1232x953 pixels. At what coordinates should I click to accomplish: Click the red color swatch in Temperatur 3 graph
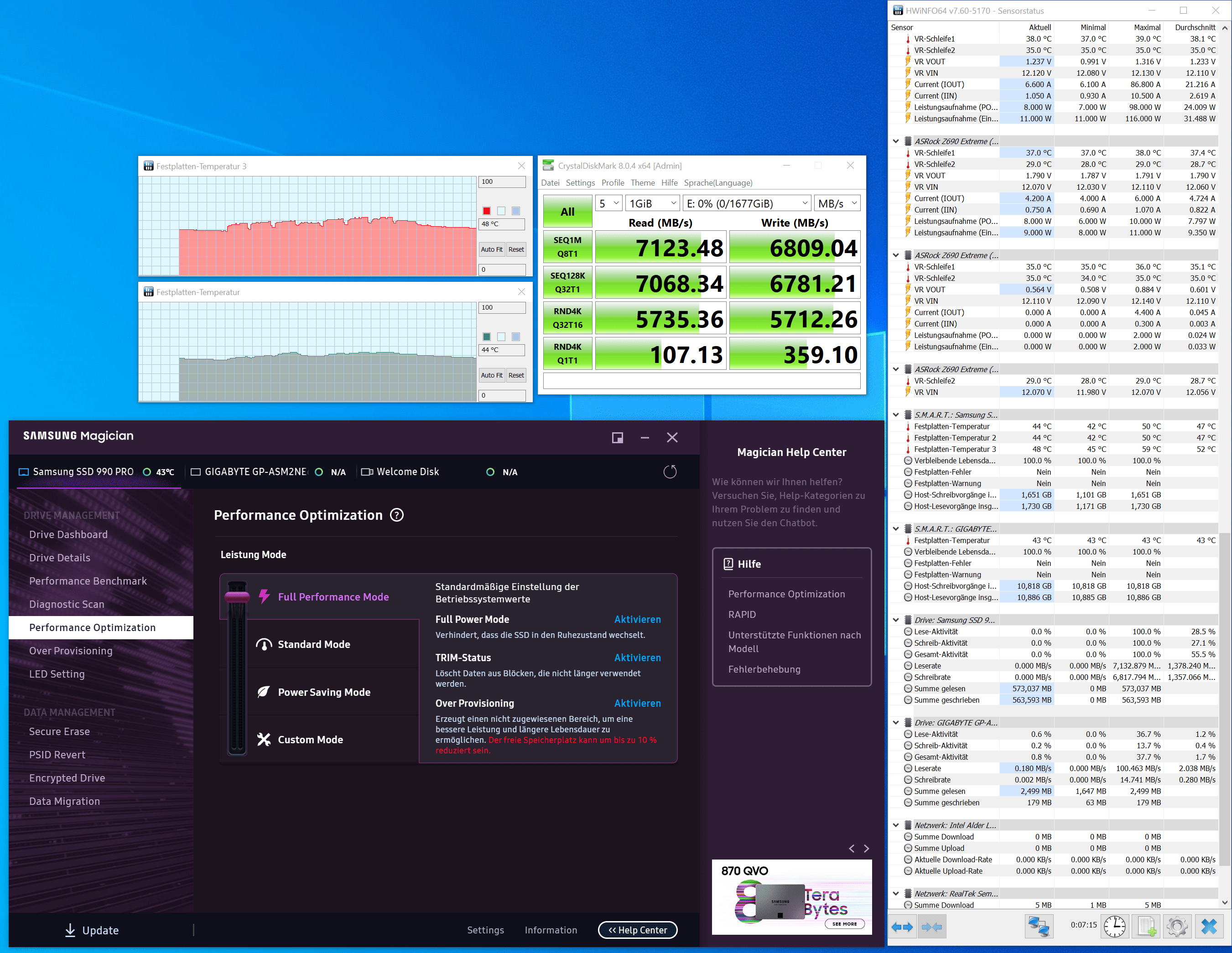click(x=486, y=211)
